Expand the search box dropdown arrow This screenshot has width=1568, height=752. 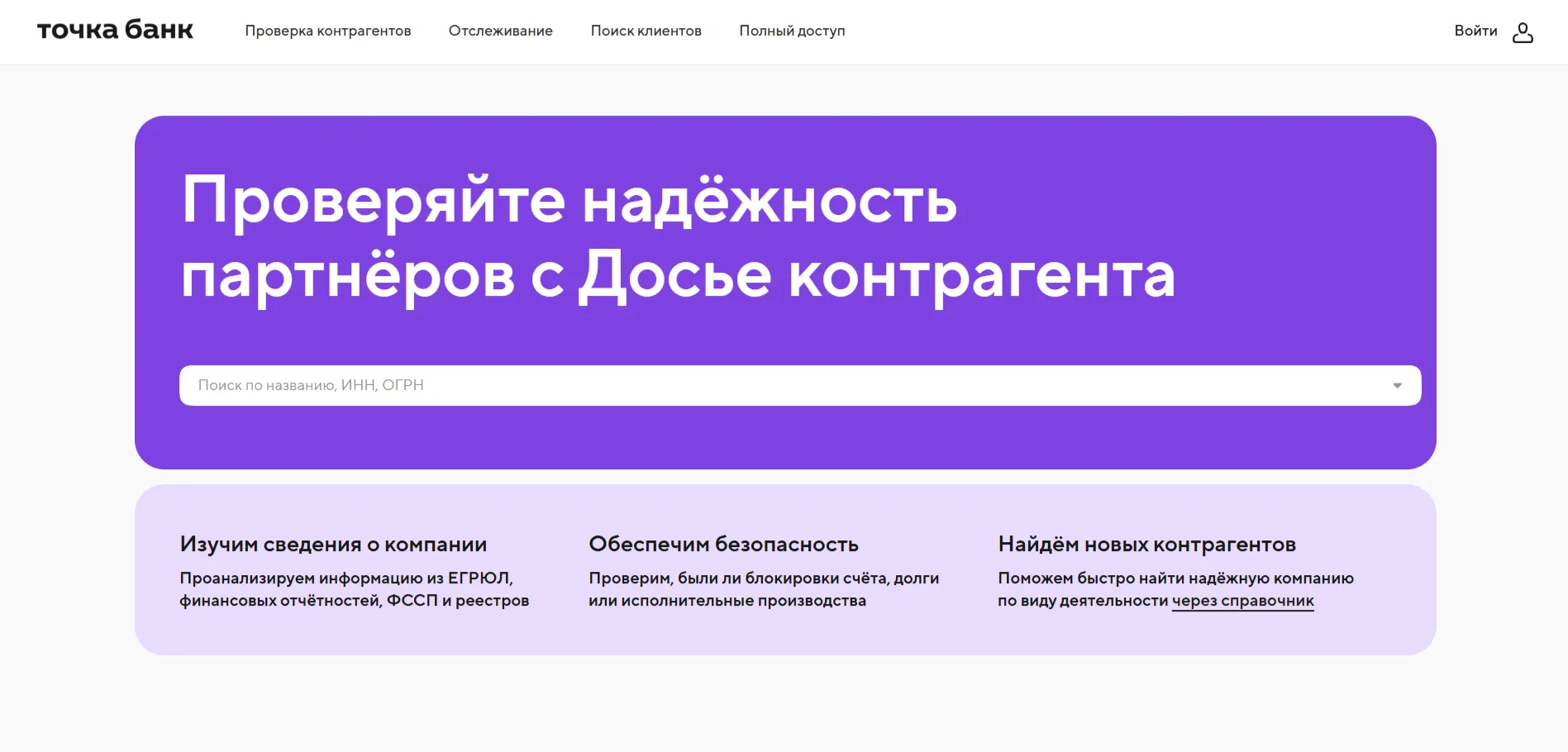point(1397,385)
